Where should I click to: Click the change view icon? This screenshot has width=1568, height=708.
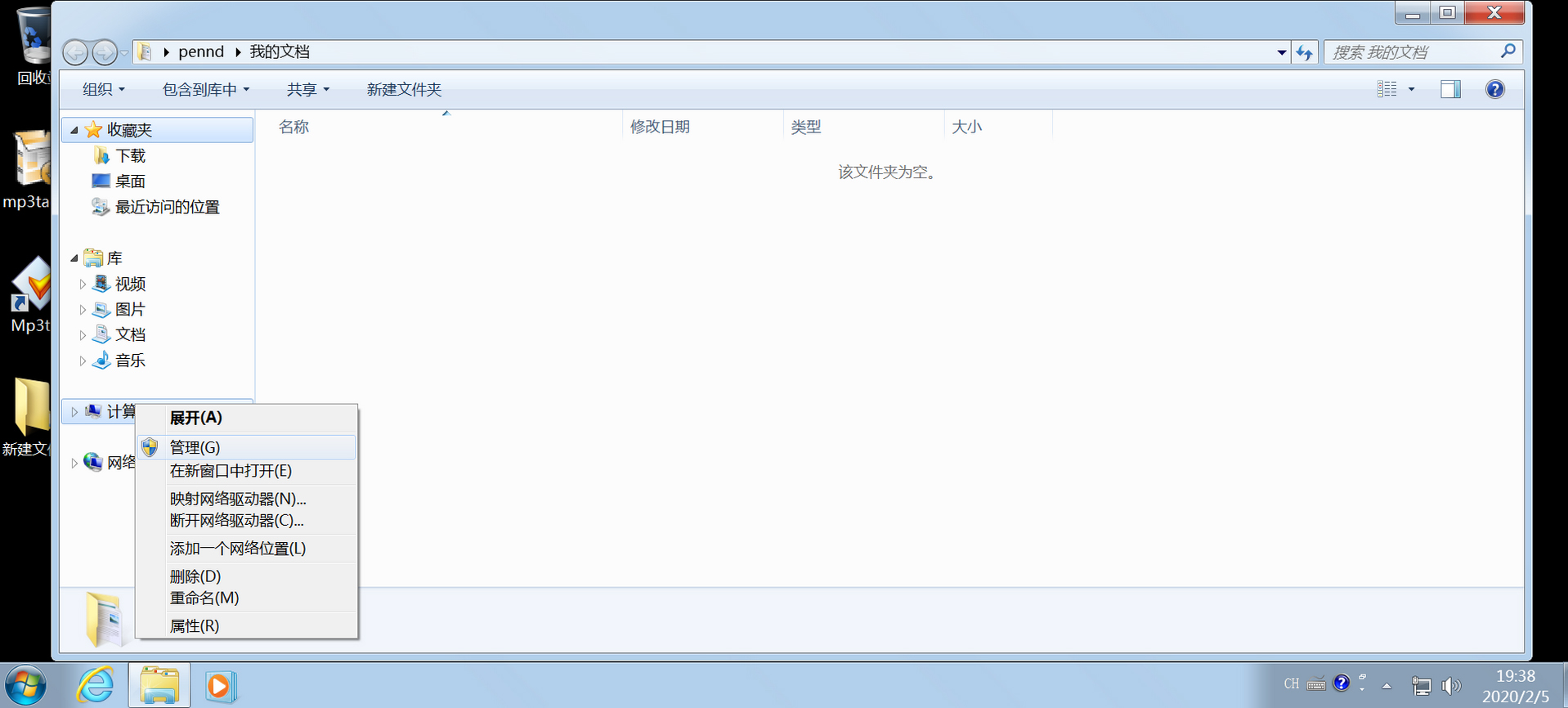[1387, 89]
